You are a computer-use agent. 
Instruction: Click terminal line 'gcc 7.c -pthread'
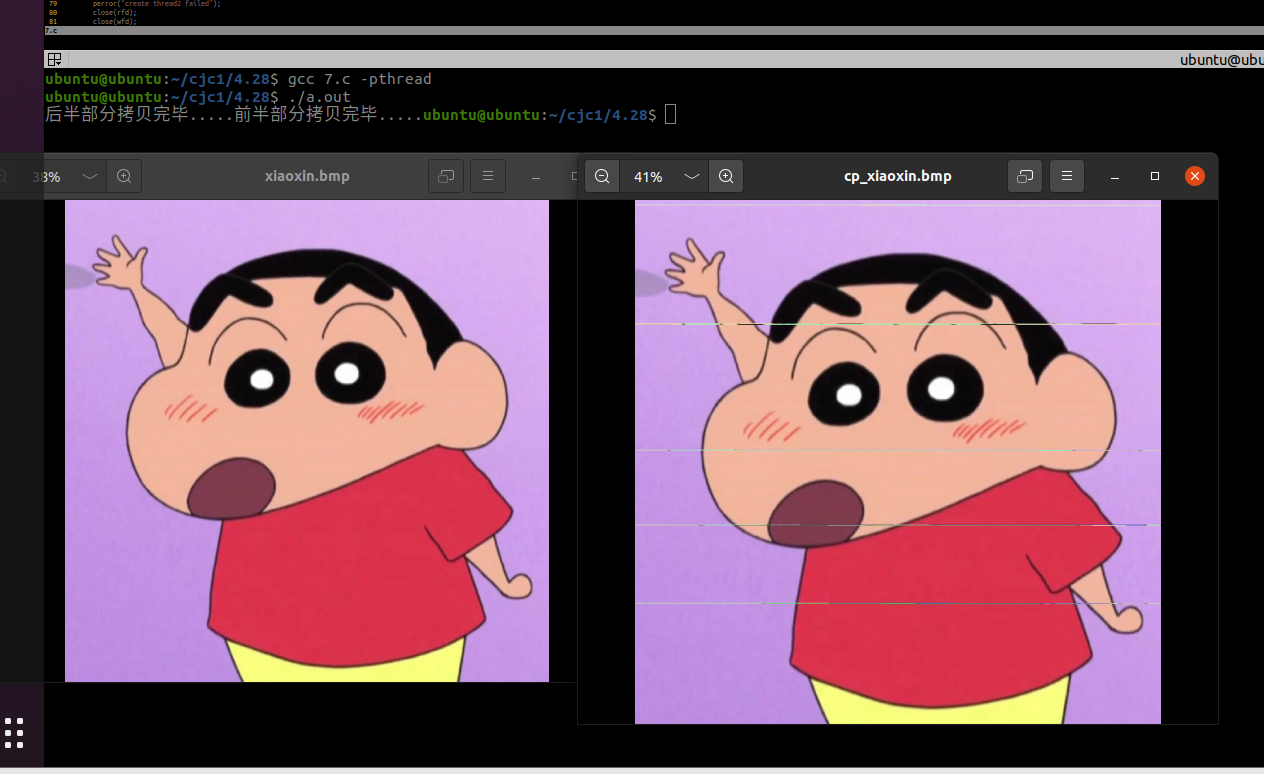(359, 79)
